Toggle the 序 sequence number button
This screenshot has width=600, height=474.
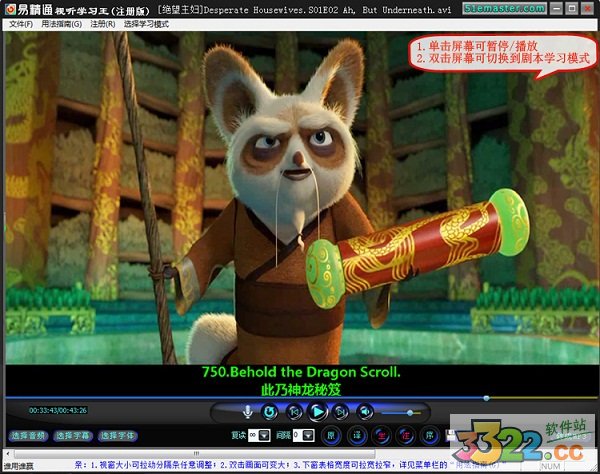pos(430,435)
